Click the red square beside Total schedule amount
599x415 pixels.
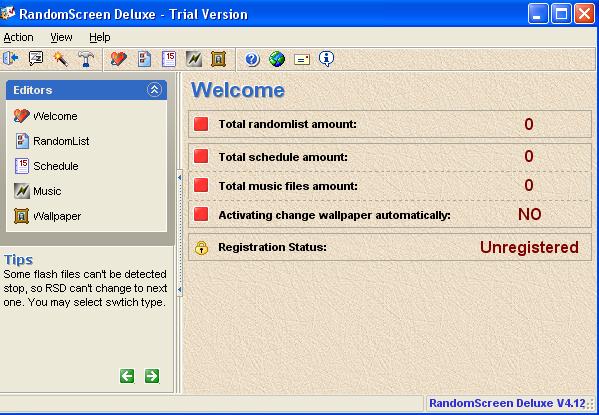point(201,156)
